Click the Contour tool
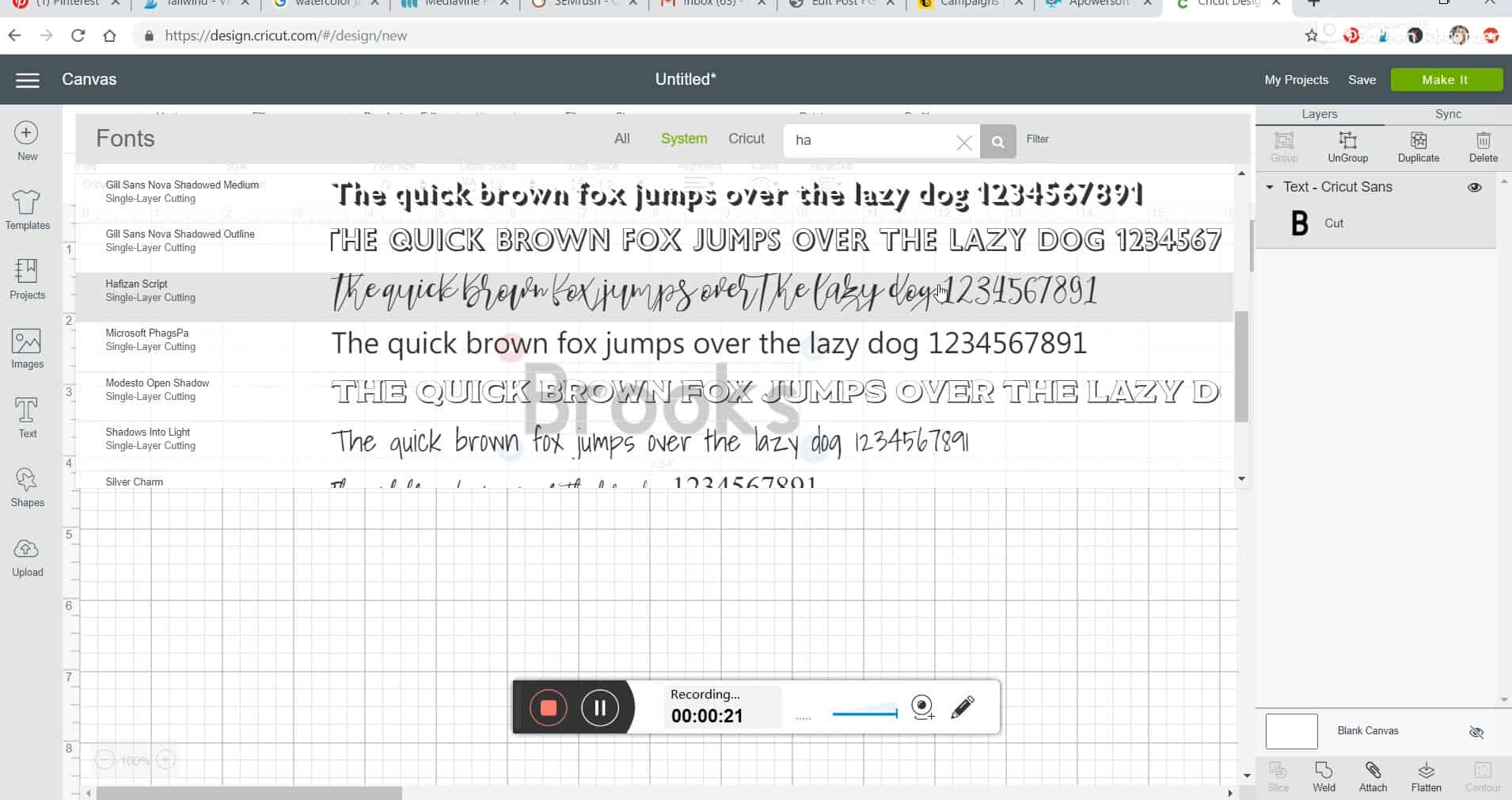Screen dimensions: 1512x800 pos(1483,777)
